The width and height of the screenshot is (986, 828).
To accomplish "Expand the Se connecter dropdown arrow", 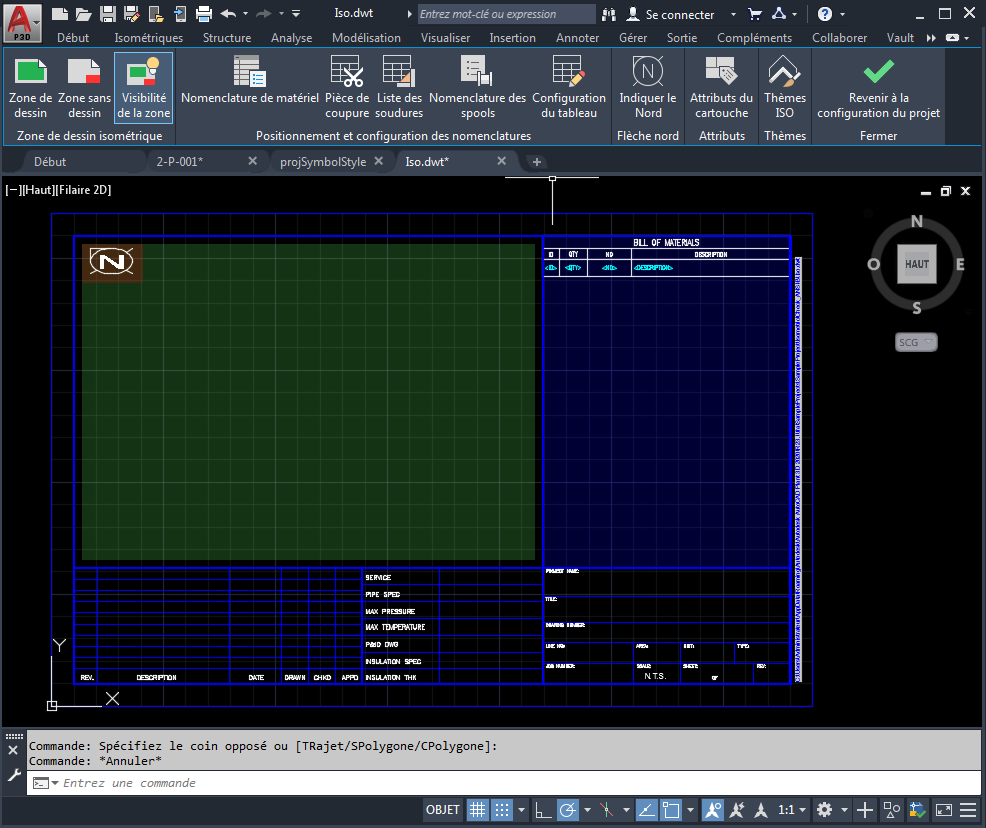I will (x=733, y=15).
